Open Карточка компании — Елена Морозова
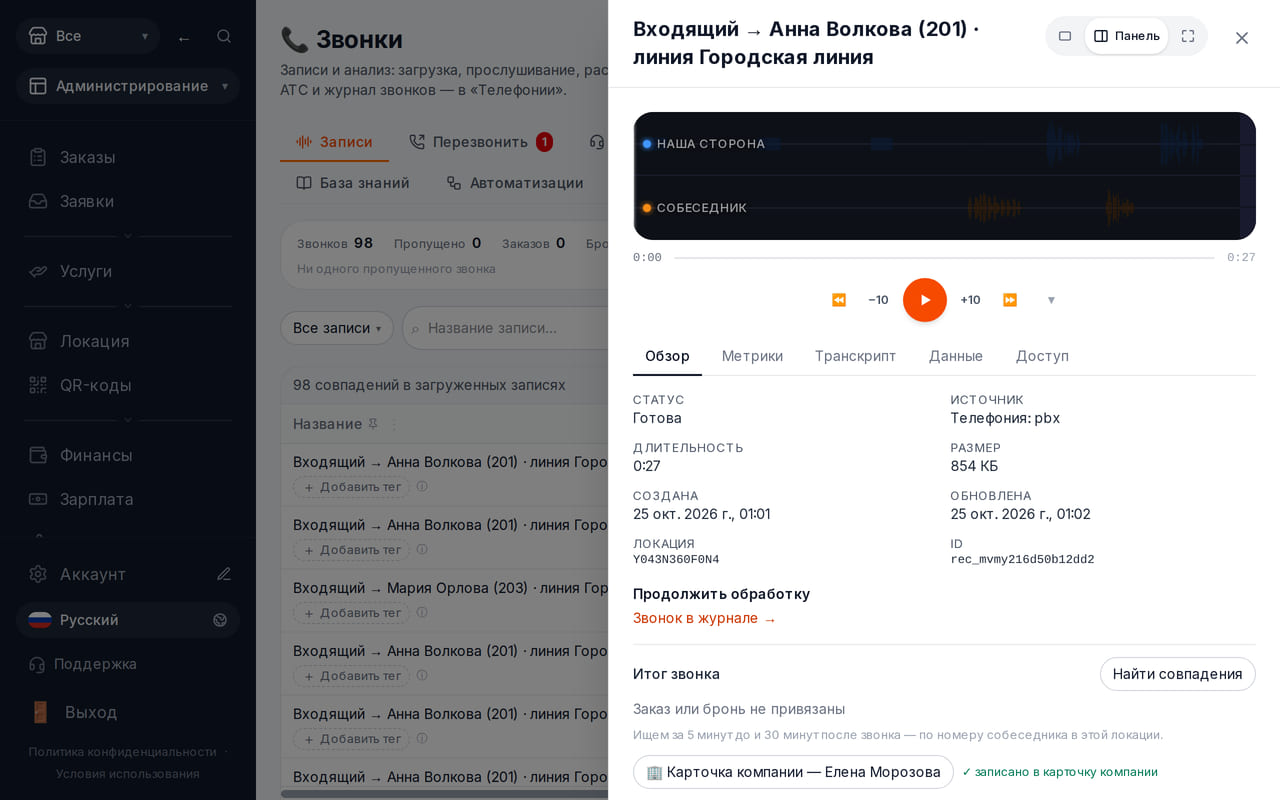The image size is (1280, 800). [x=793, y=772]
